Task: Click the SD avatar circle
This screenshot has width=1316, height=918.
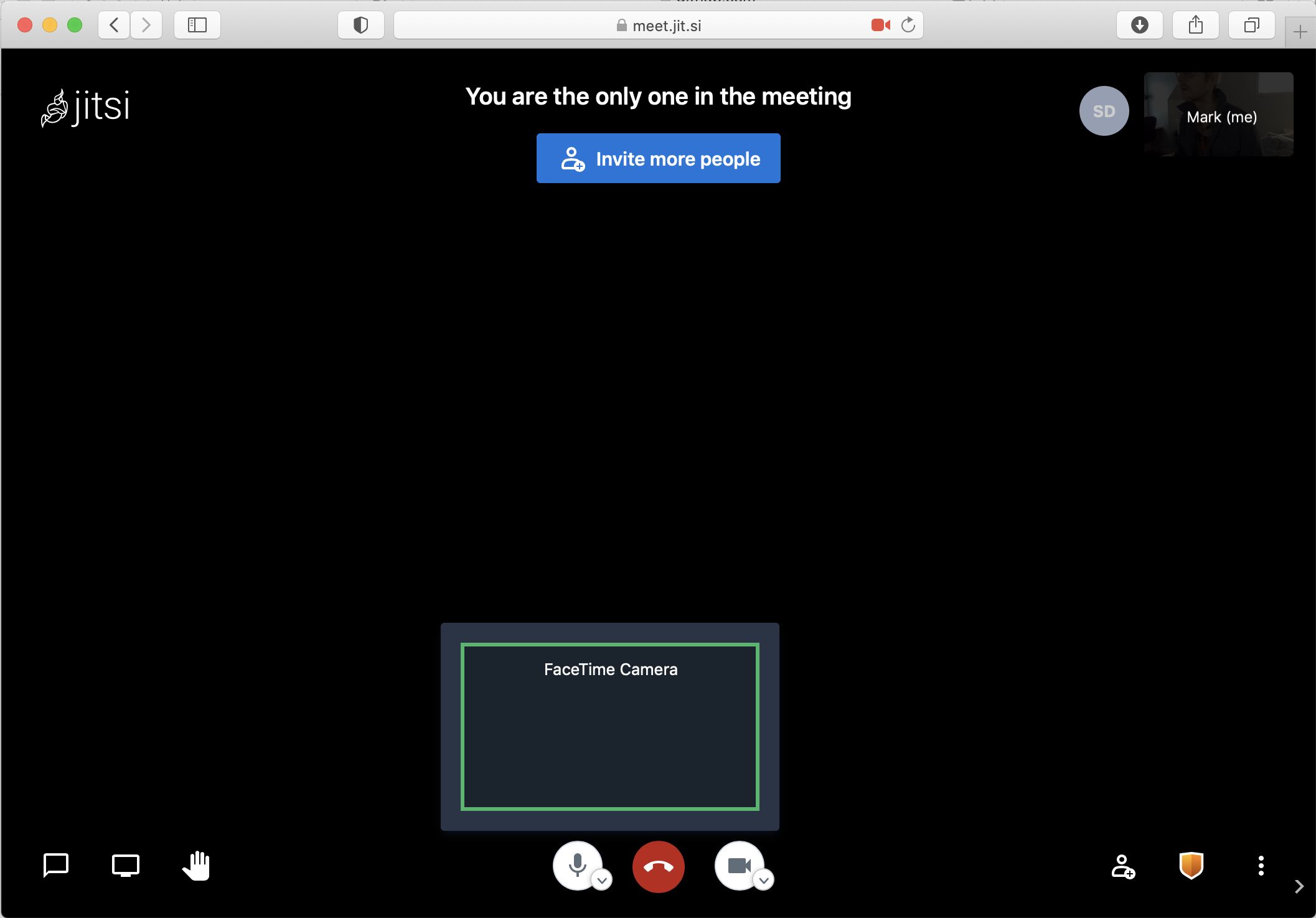Action: [x=1104, y=111]
